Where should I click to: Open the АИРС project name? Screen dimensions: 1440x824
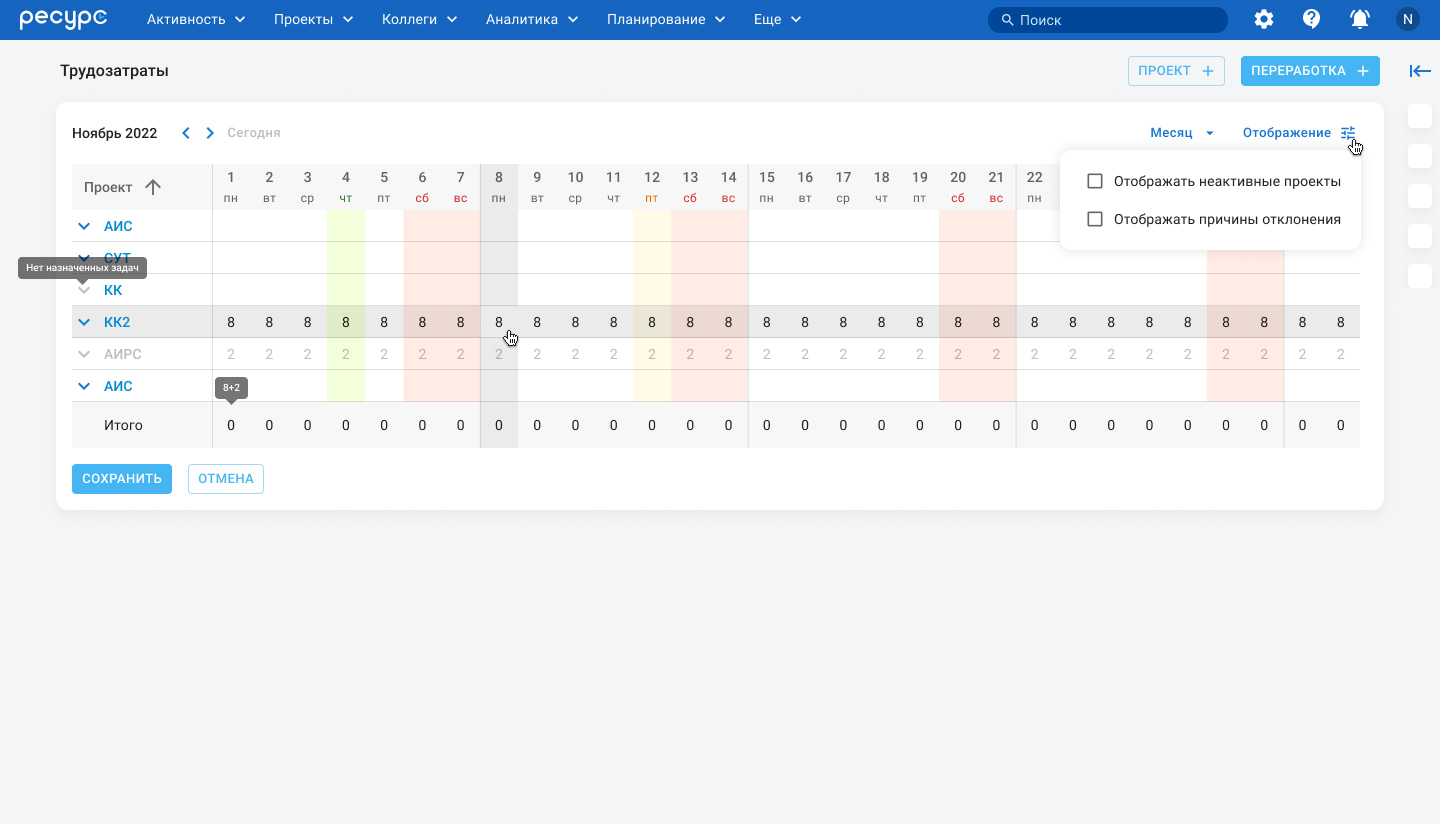123,354
